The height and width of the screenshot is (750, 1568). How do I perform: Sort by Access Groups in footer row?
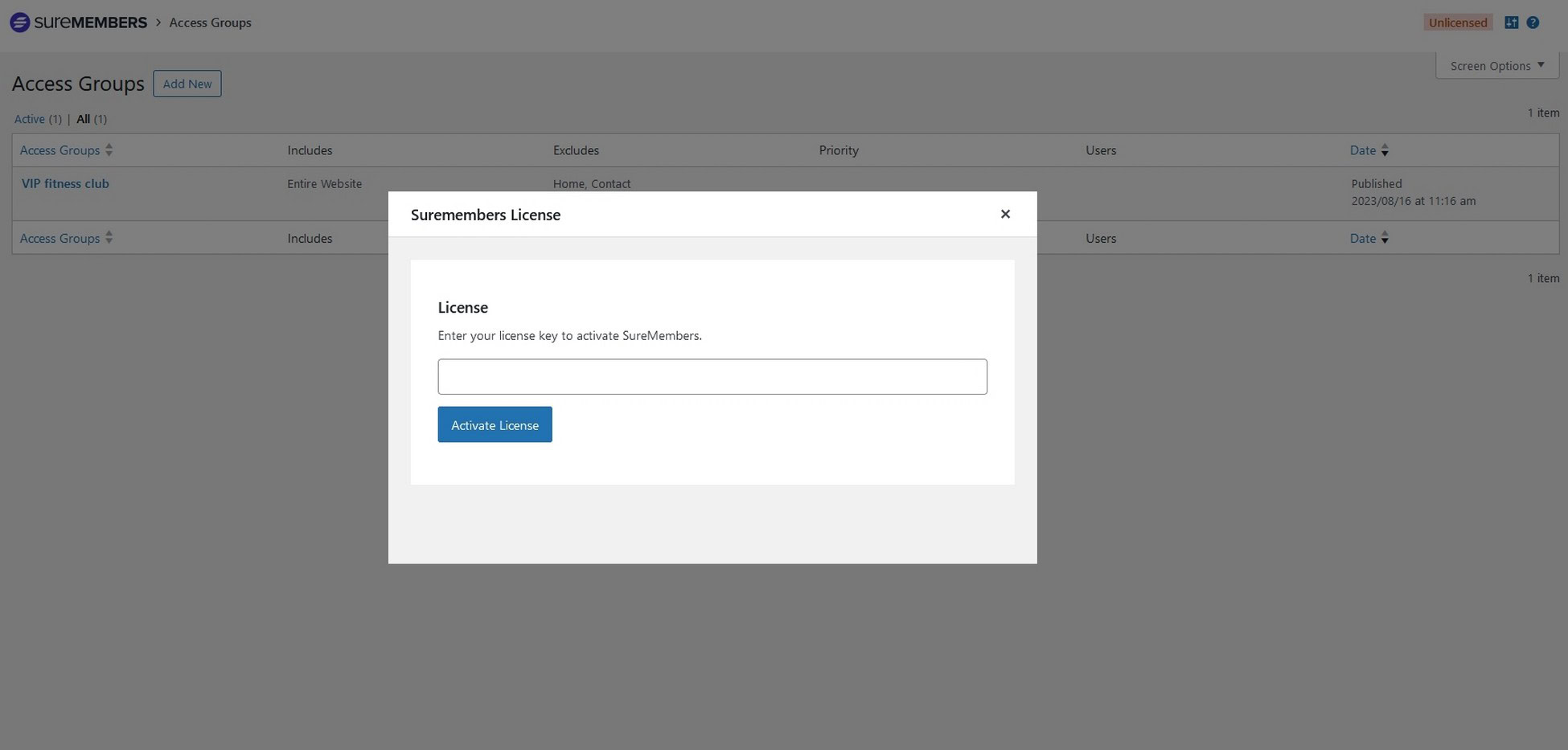pos(60,238)
